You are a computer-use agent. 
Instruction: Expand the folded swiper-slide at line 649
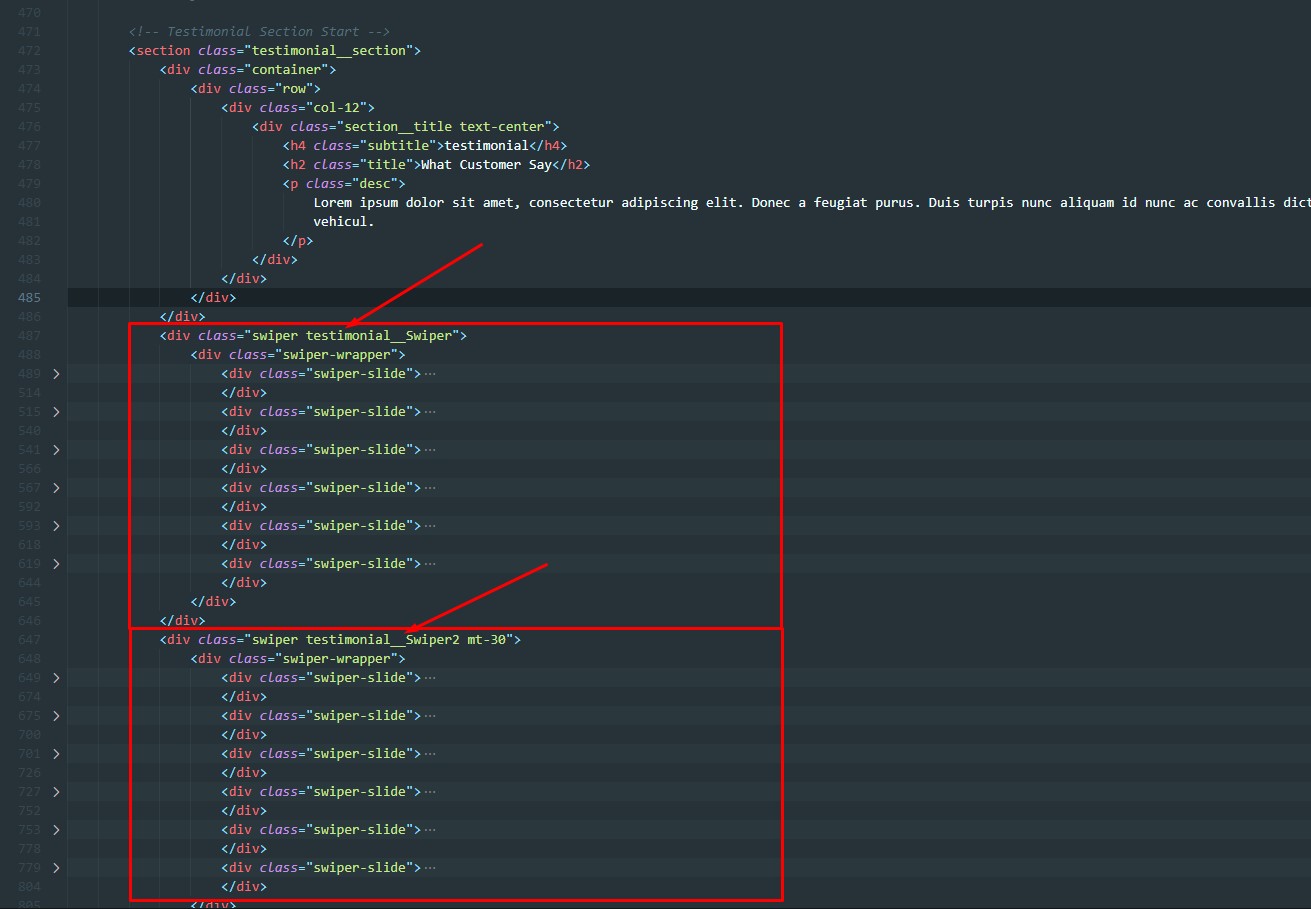click(56, 678)
